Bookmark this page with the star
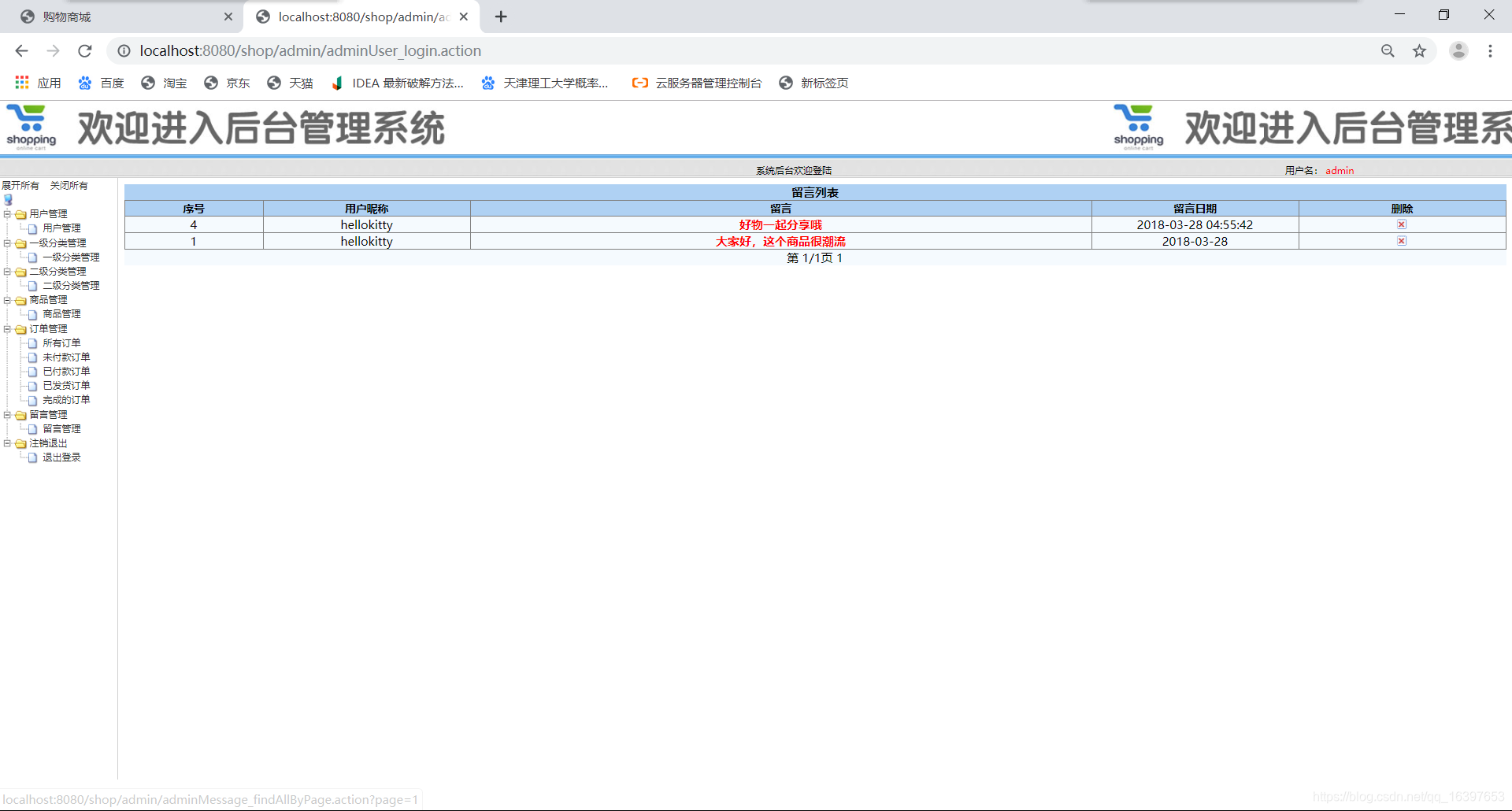Screen dimensions: 1512x811 [x=1419, y=50]
